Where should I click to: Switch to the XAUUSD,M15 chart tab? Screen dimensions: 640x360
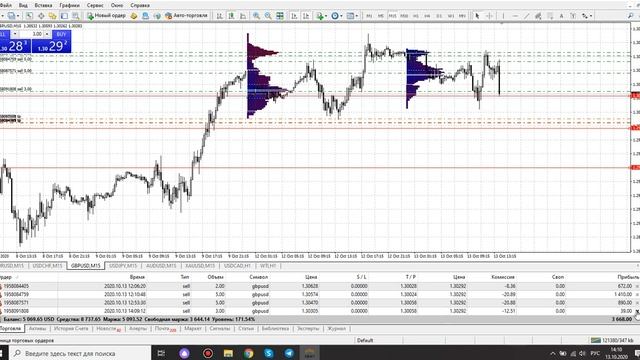coord(200,266)
